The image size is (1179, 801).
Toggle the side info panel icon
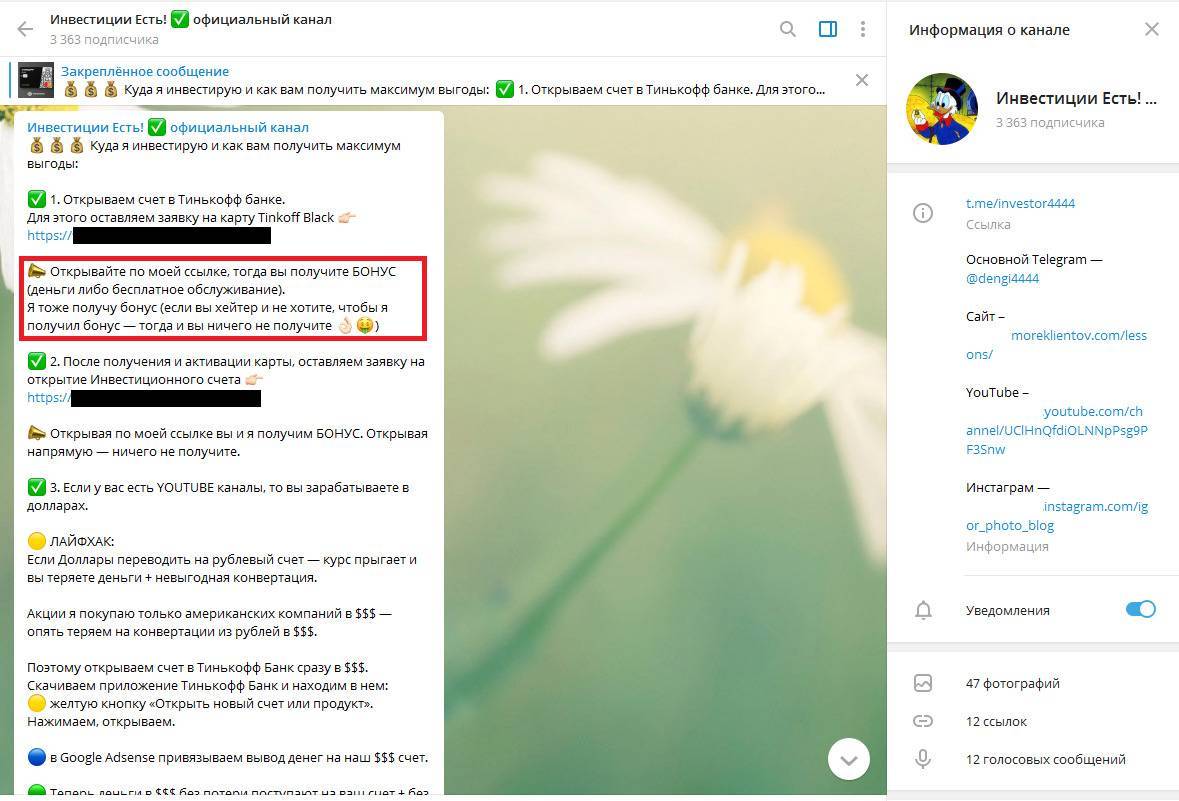[x=827, y=29]
